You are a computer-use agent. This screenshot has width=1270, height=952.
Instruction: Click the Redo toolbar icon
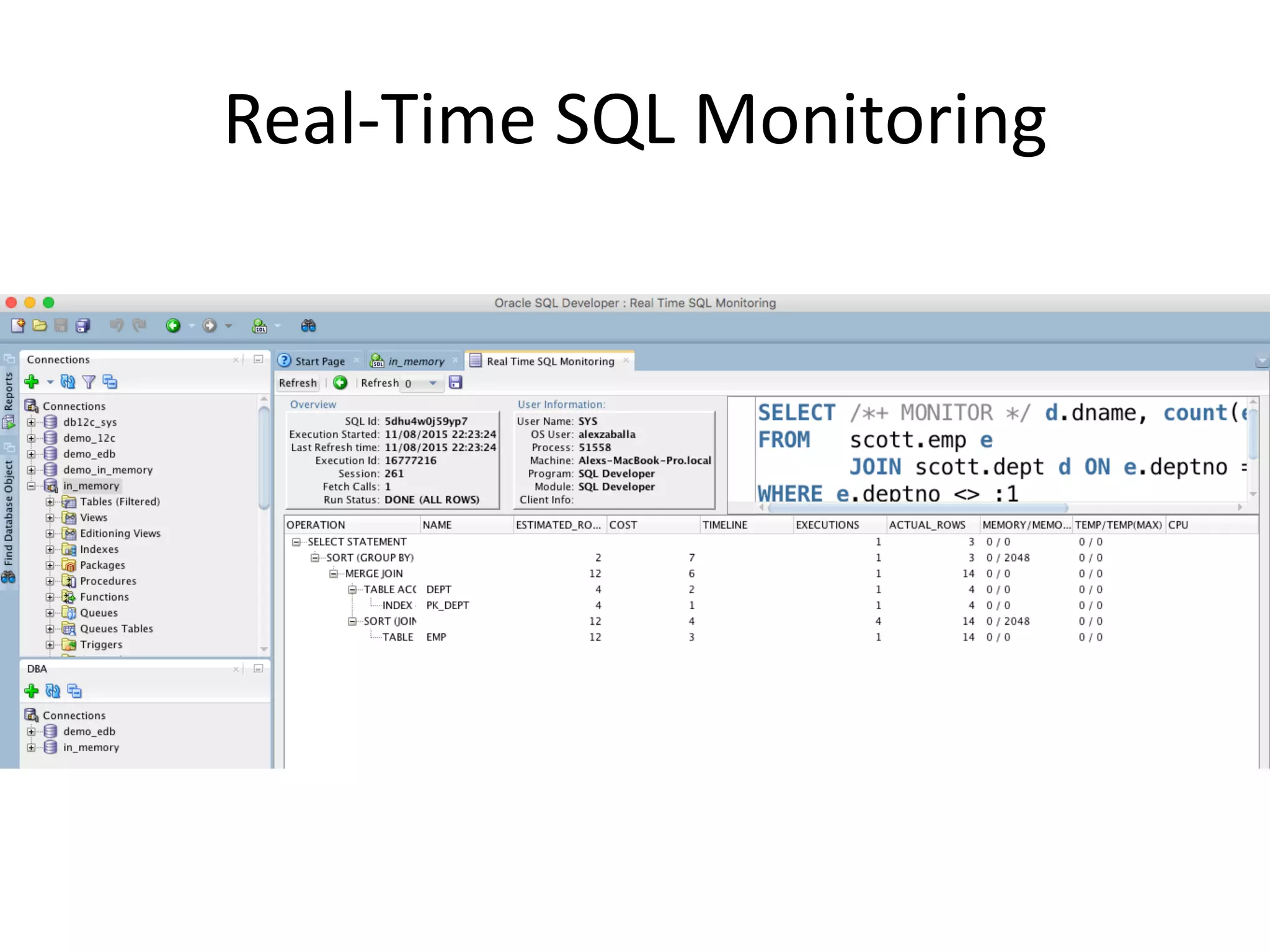tap(139, 325)
